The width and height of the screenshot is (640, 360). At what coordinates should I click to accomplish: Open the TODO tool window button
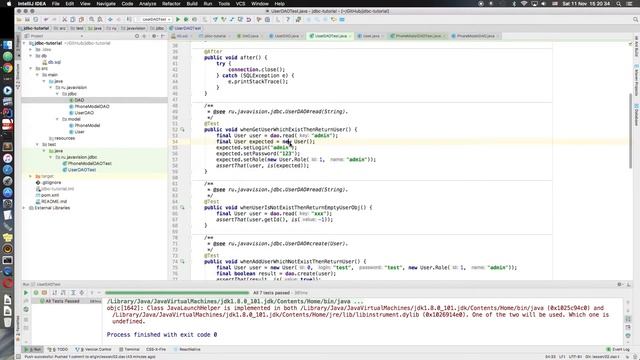[58, 349]
